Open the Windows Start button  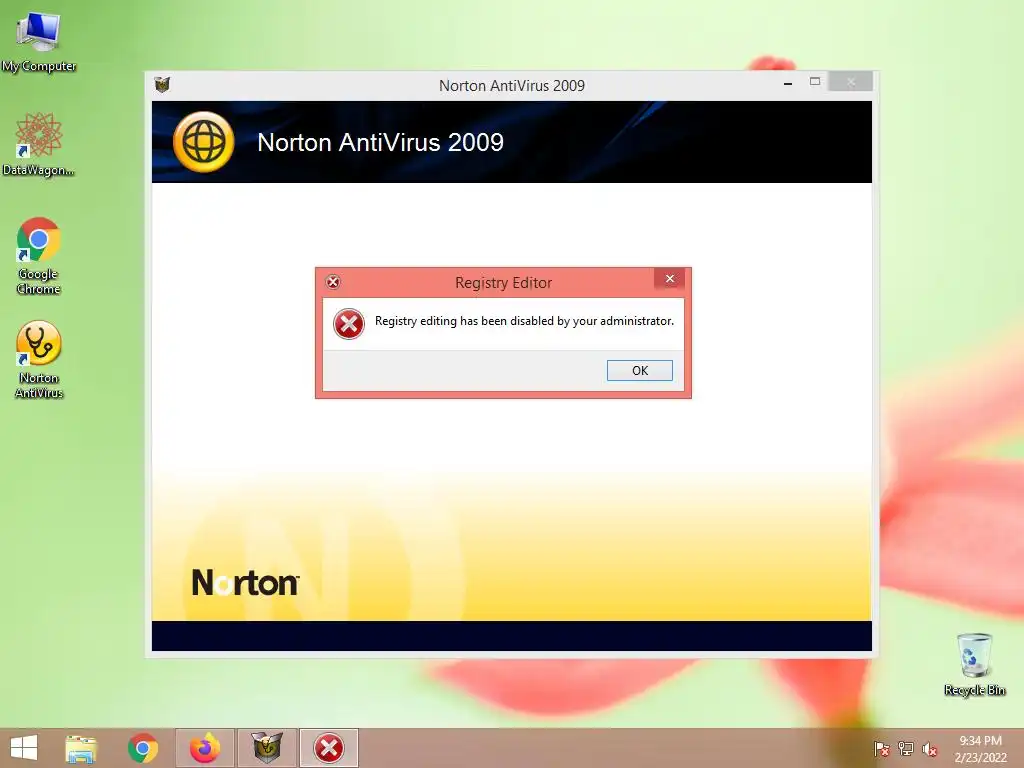pyautogui.click(x=24, y=748)
